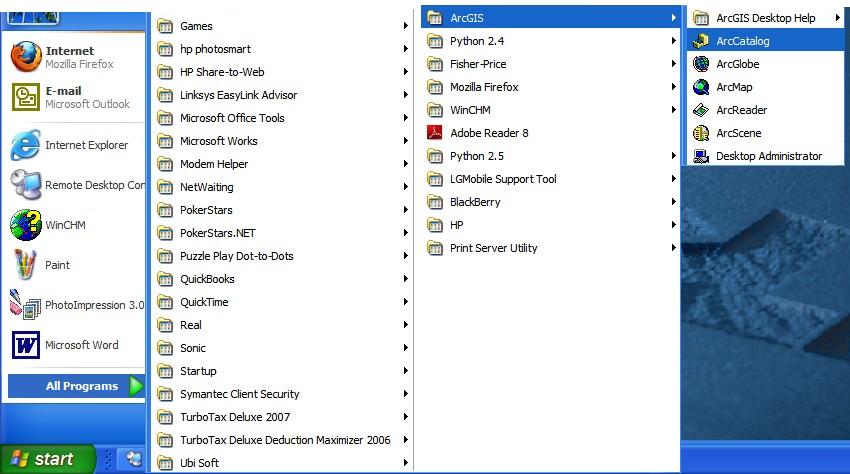The image size is (850, 474).
Task: Expand the Python 2.4 submenu arrow
Action: (673, 41)
